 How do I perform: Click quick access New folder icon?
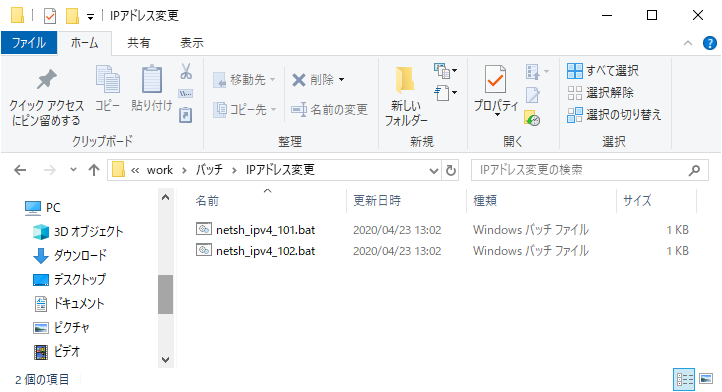click(72, 16)
